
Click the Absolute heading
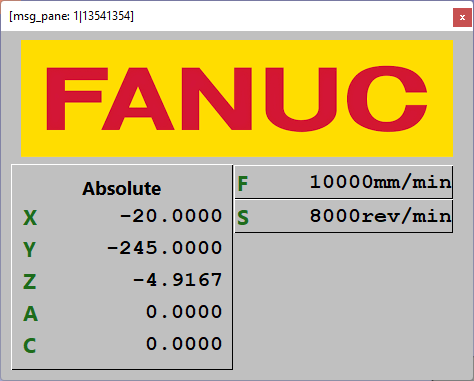[x=122, y=189]
